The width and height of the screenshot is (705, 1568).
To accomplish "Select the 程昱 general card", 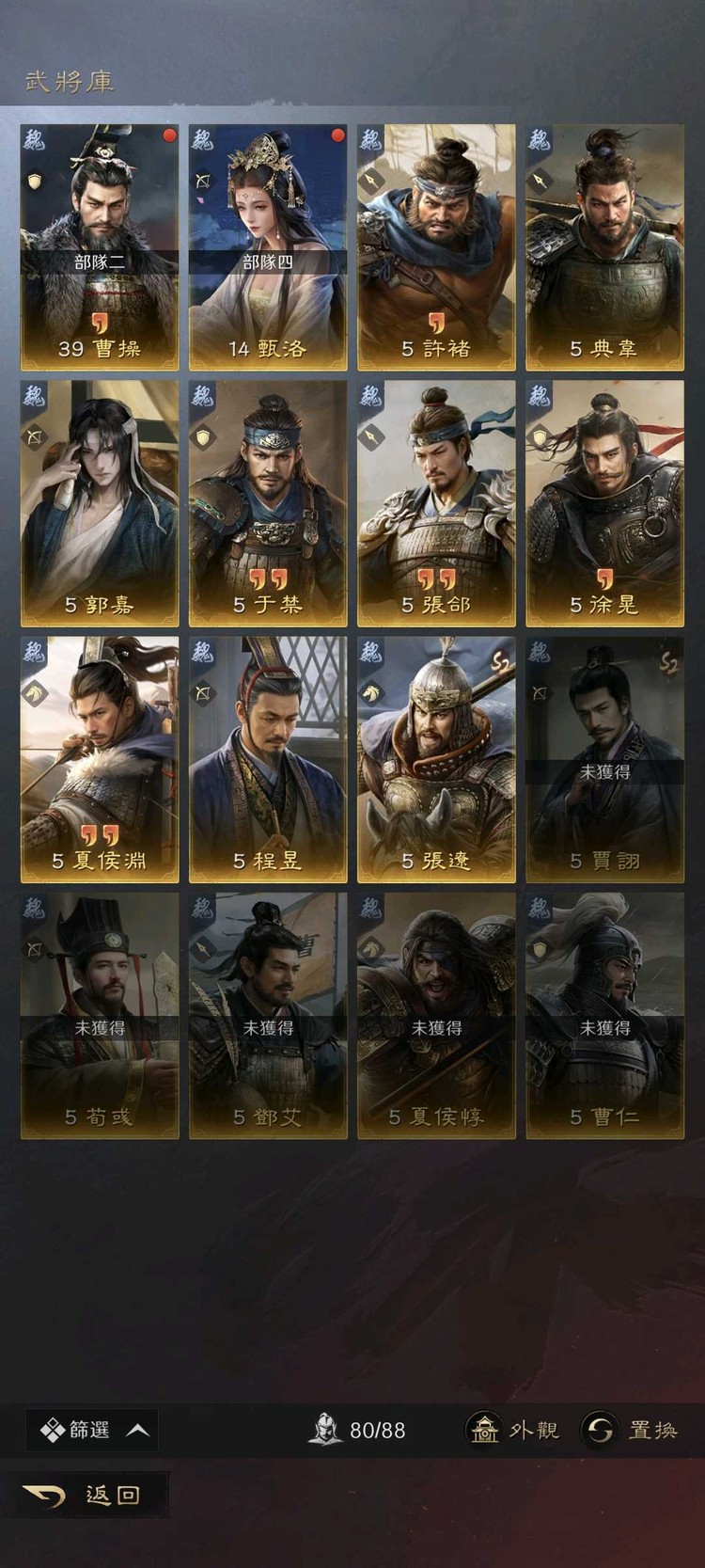I will click(268, 759).
